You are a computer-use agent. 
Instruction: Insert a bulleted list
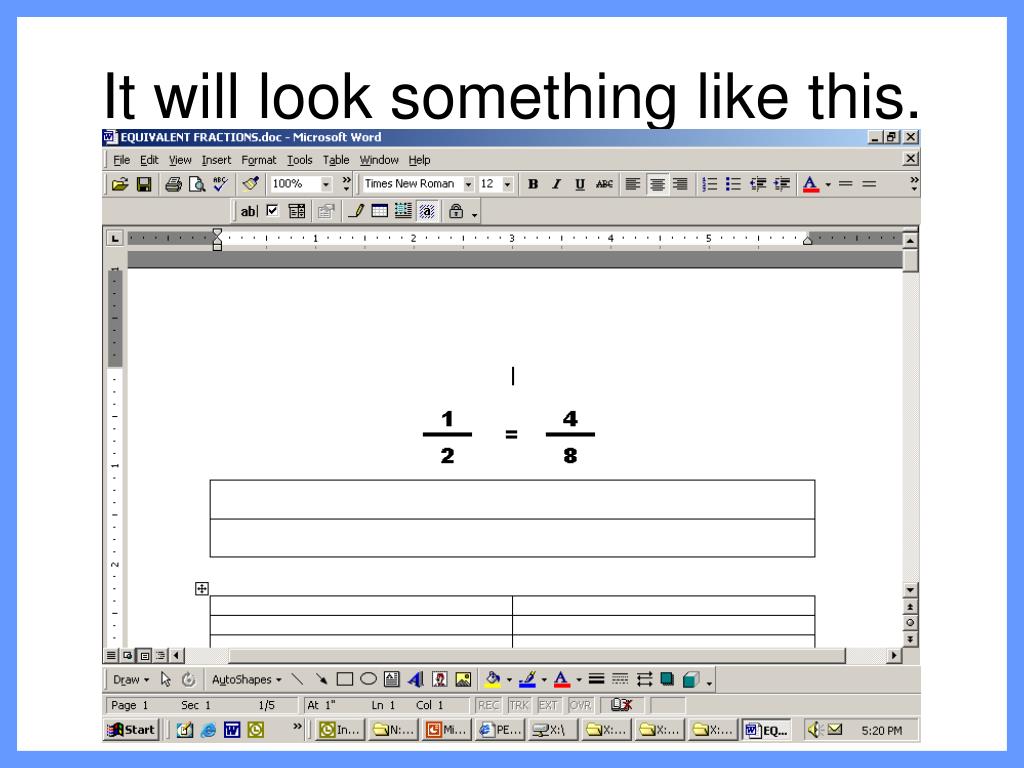click(x=733, y=184)
